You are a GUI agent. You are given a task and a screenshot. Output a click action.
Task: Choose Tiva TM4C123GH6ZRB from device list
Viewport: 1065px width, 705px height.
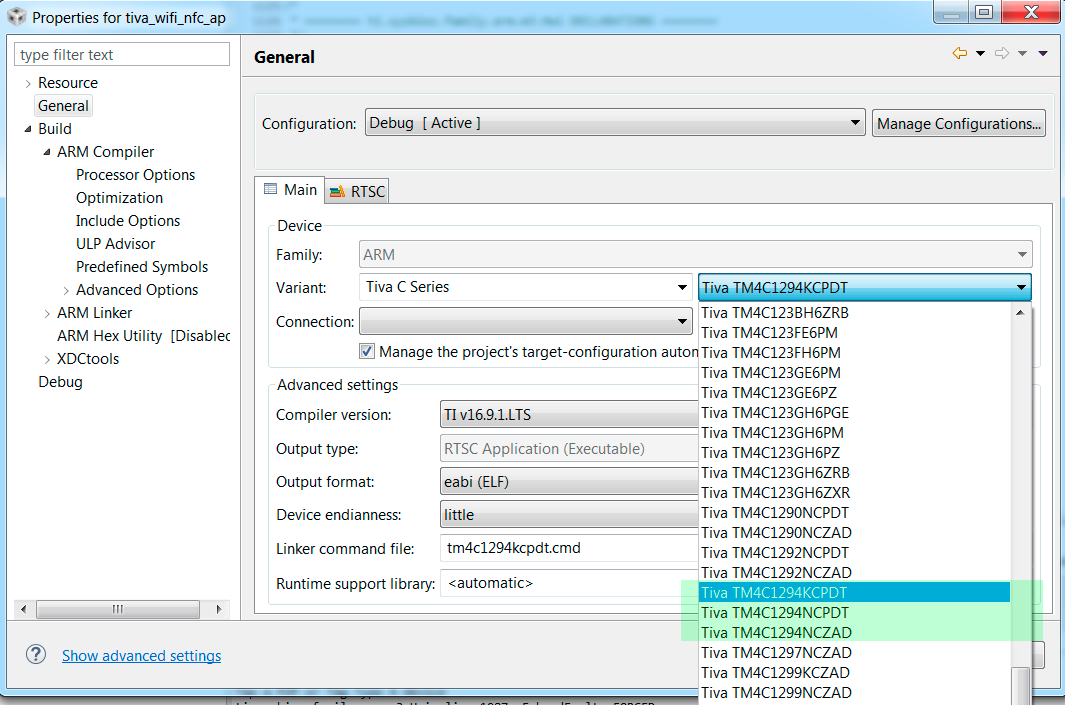(x=854, y=473)
